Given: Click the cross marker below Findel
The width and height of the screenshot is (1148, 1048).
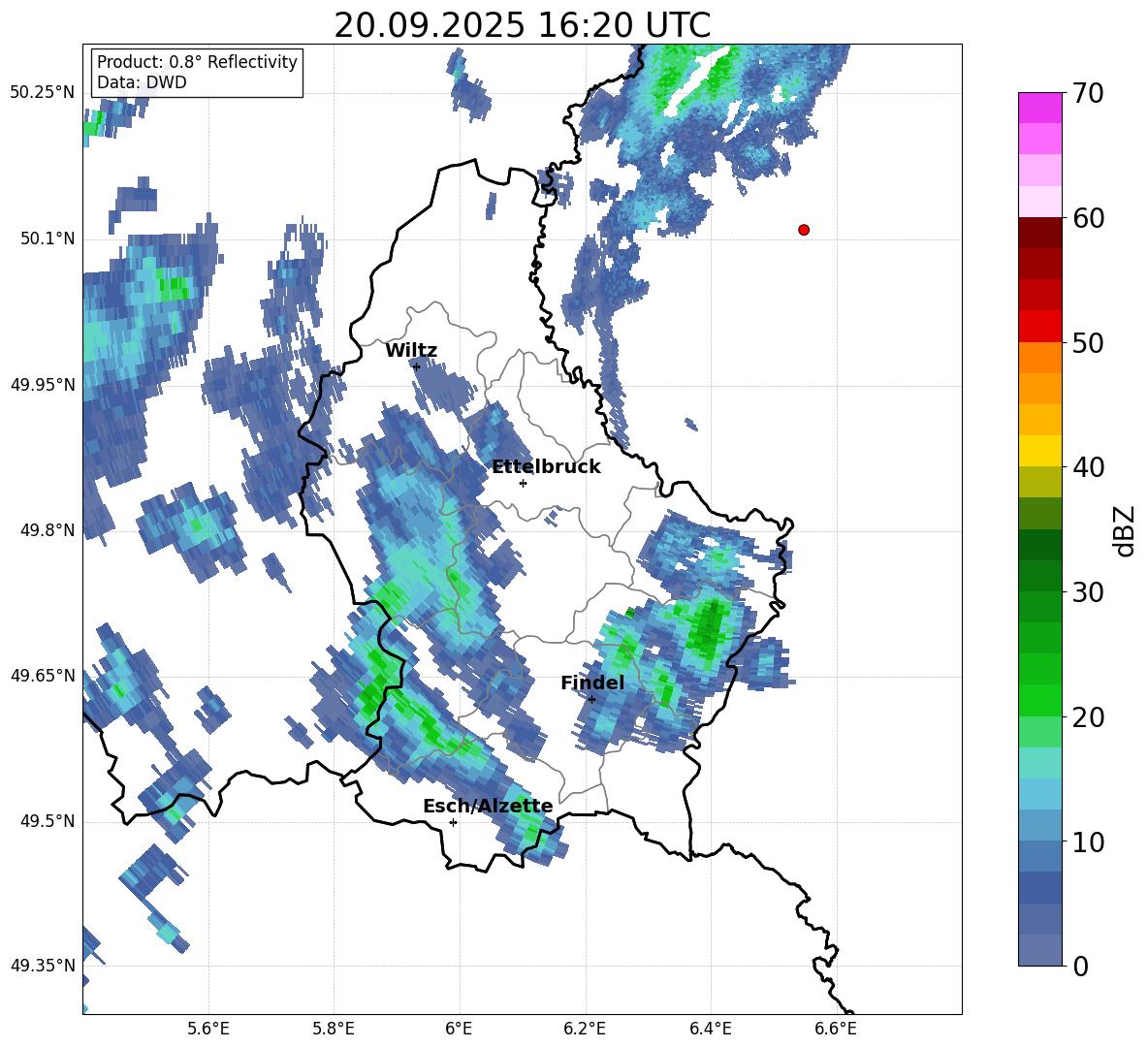Looking at the screenshot, I should (591, 699).
